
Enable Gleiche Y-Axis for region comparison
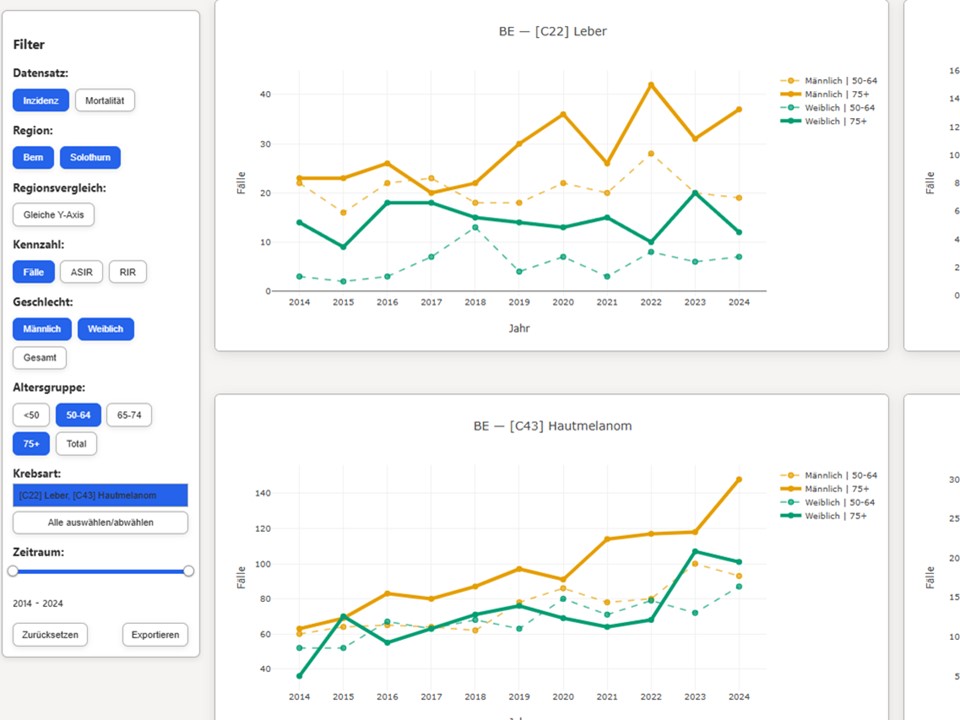(x=53, y=215)
